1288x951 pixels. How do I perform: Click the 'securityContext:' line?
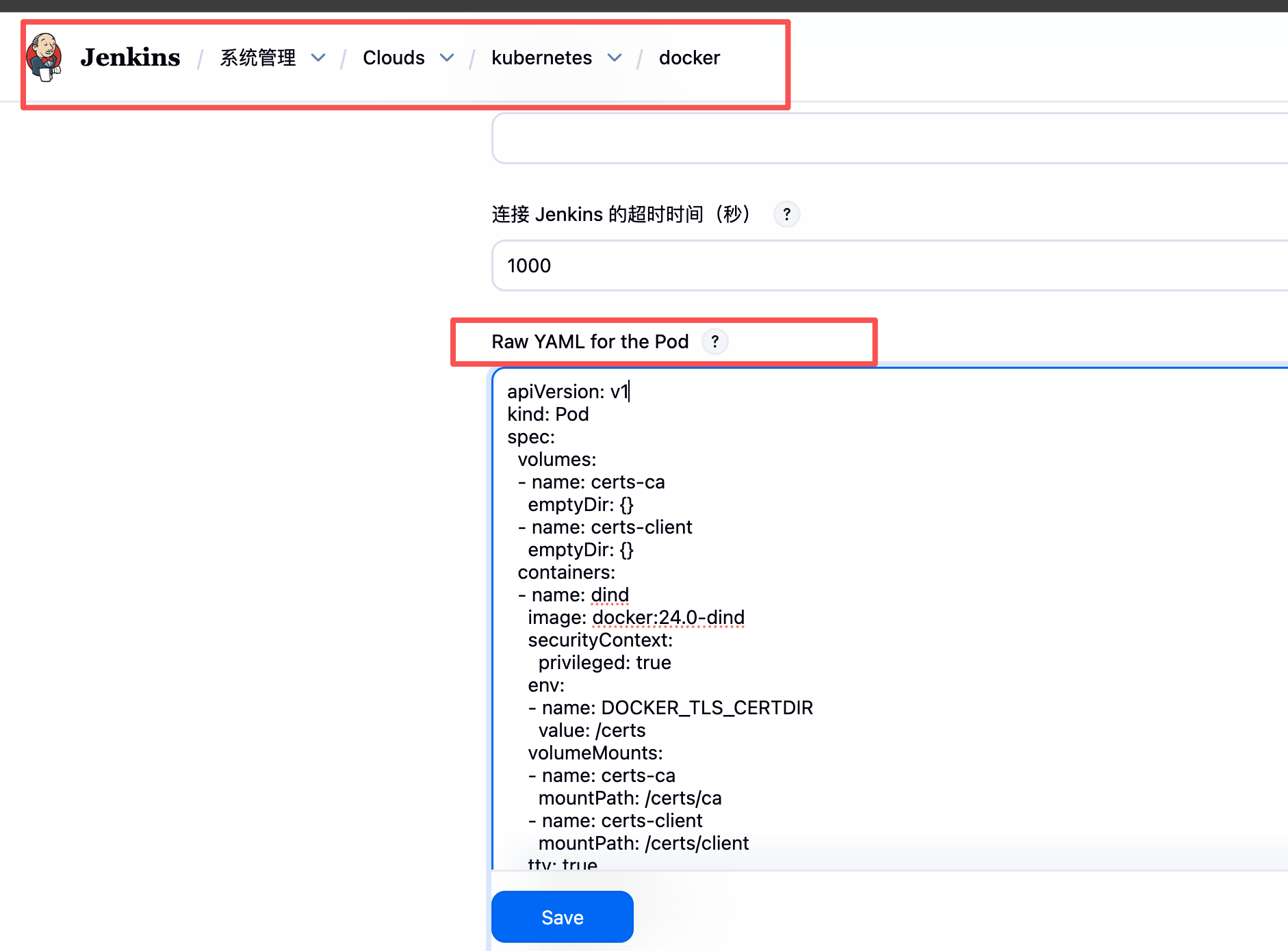tap(600, 640)
